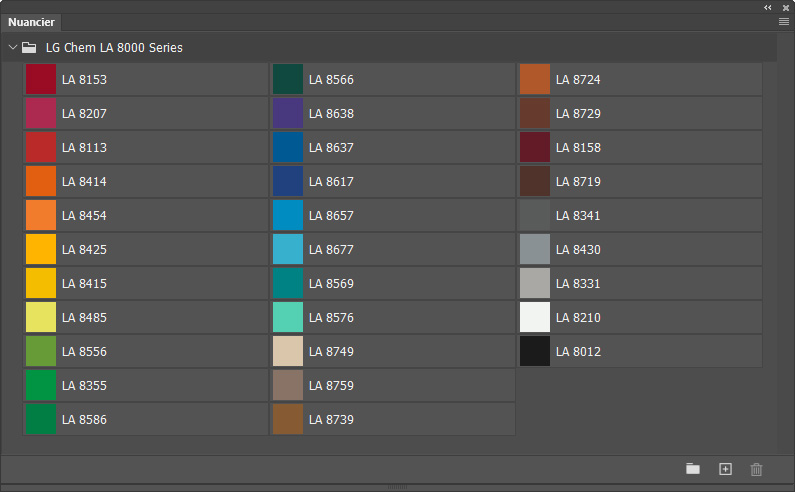Screen dimensions: 795x492
Task: Create a new swatch with plus icon
Action: pyautogui.click(x=725, y=469)
